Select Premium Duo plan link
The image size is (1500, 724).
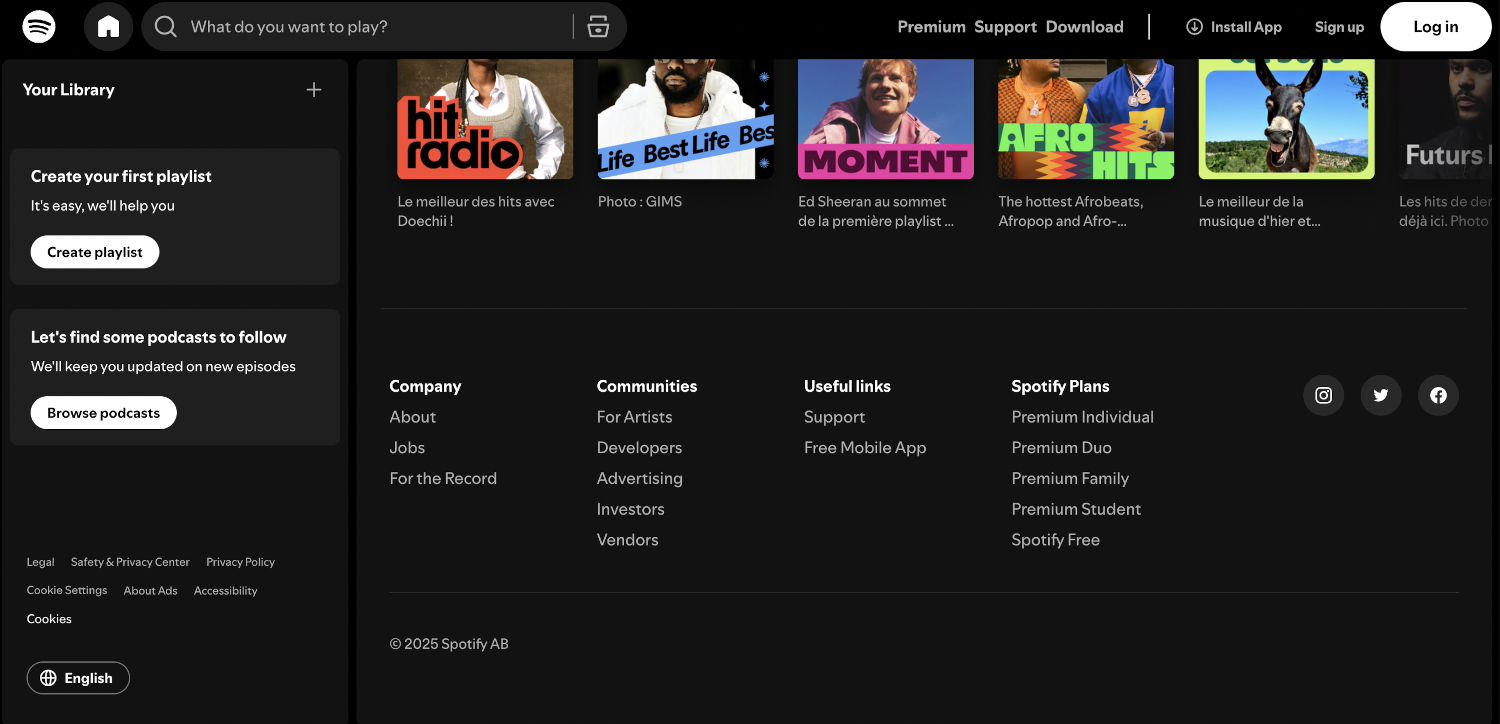click(1061, 448)
